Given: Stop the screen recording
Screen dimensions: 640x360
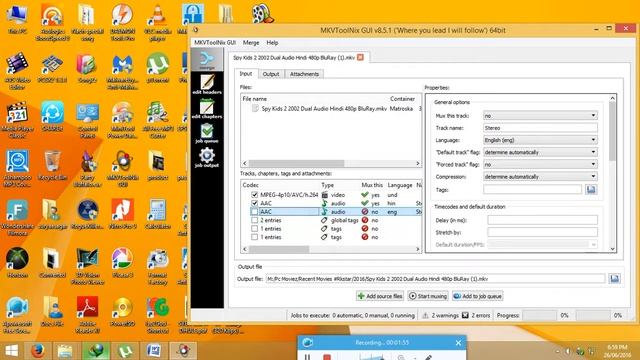Looking at the screenshot, I should tap(327, 357).
